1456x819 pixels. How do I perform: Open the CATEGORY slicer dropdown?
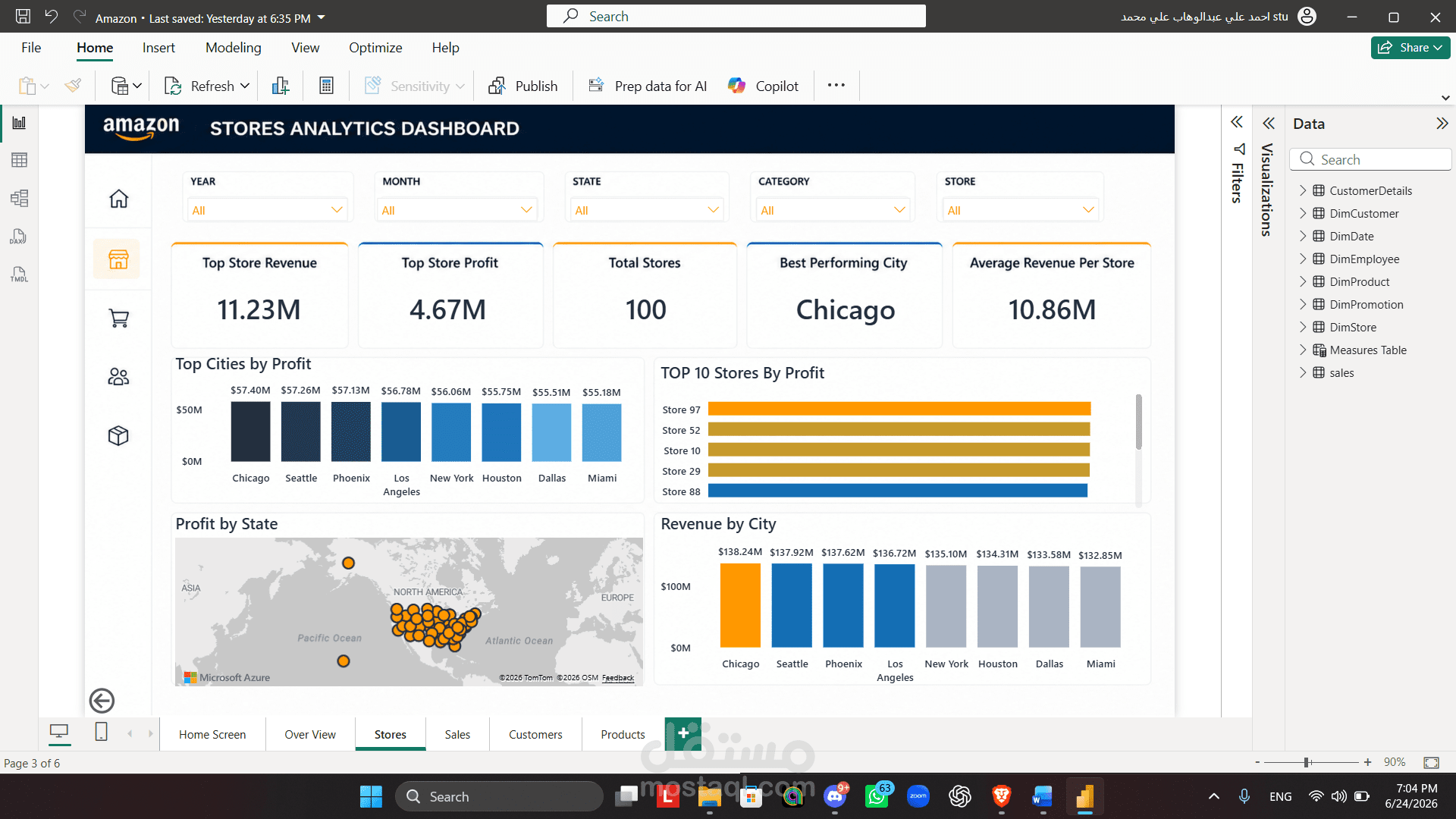(x=833, y=210)
